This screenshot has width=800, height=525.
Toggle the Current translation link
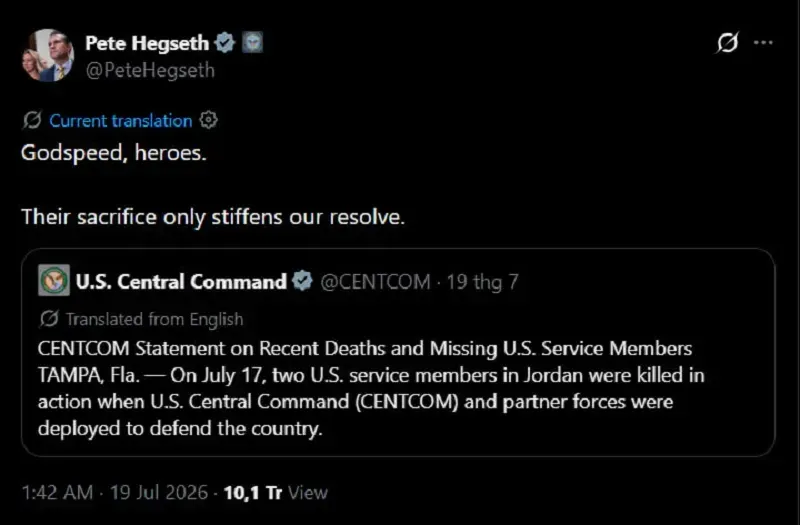click(x=120, y=121)
